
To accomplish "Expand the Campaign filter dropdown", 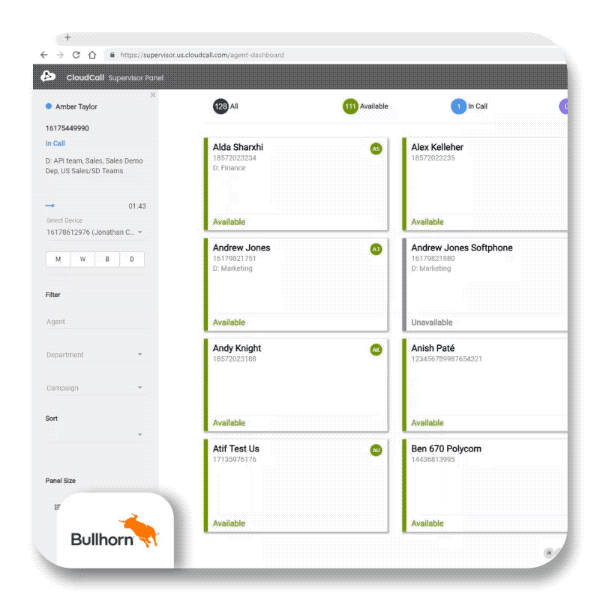I will pyautogui.click(x=95, y=388).
